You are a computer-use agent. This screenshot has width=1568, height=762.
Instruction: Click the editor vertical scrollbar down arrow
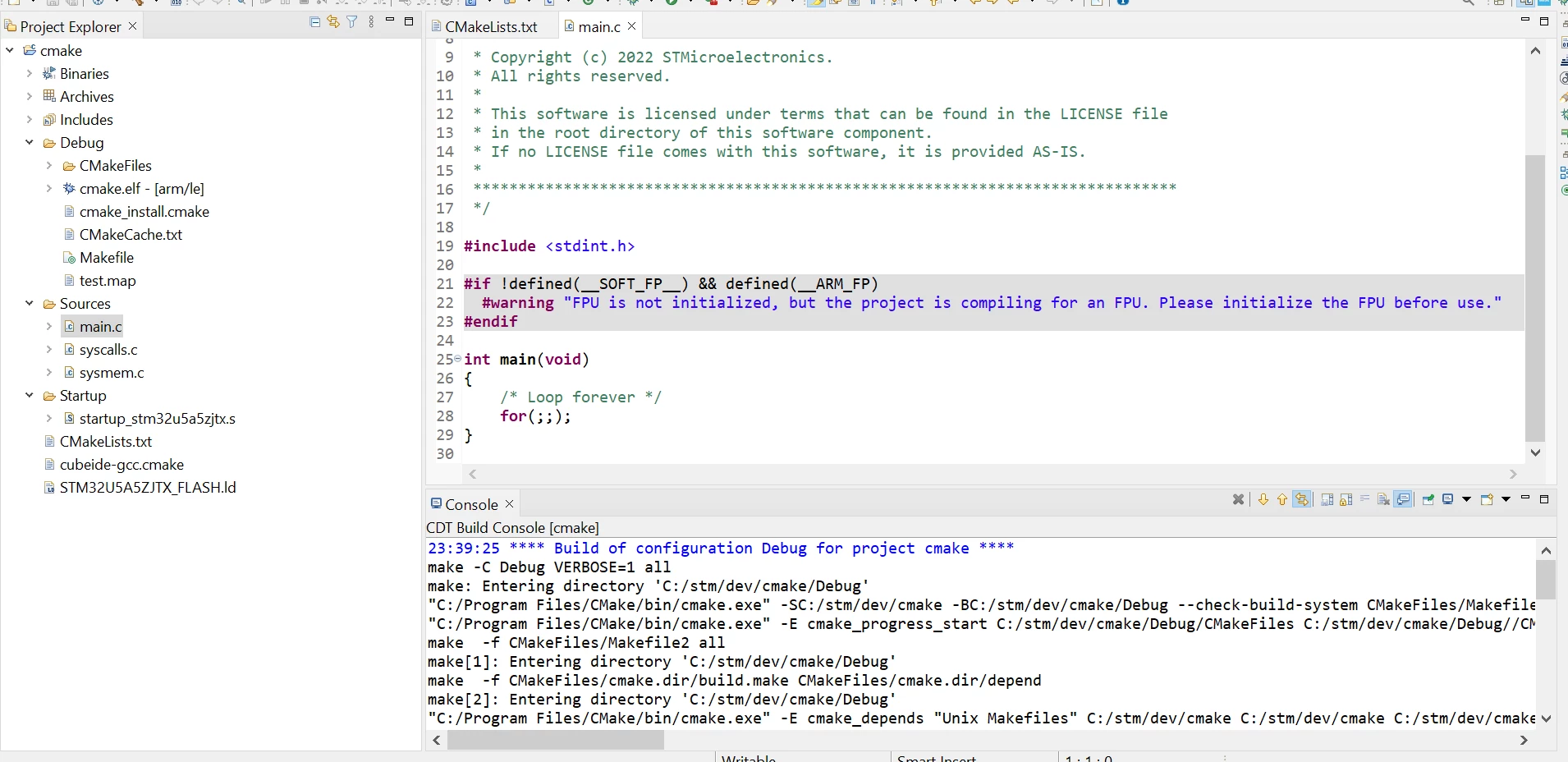click(x=1535, y=452)
